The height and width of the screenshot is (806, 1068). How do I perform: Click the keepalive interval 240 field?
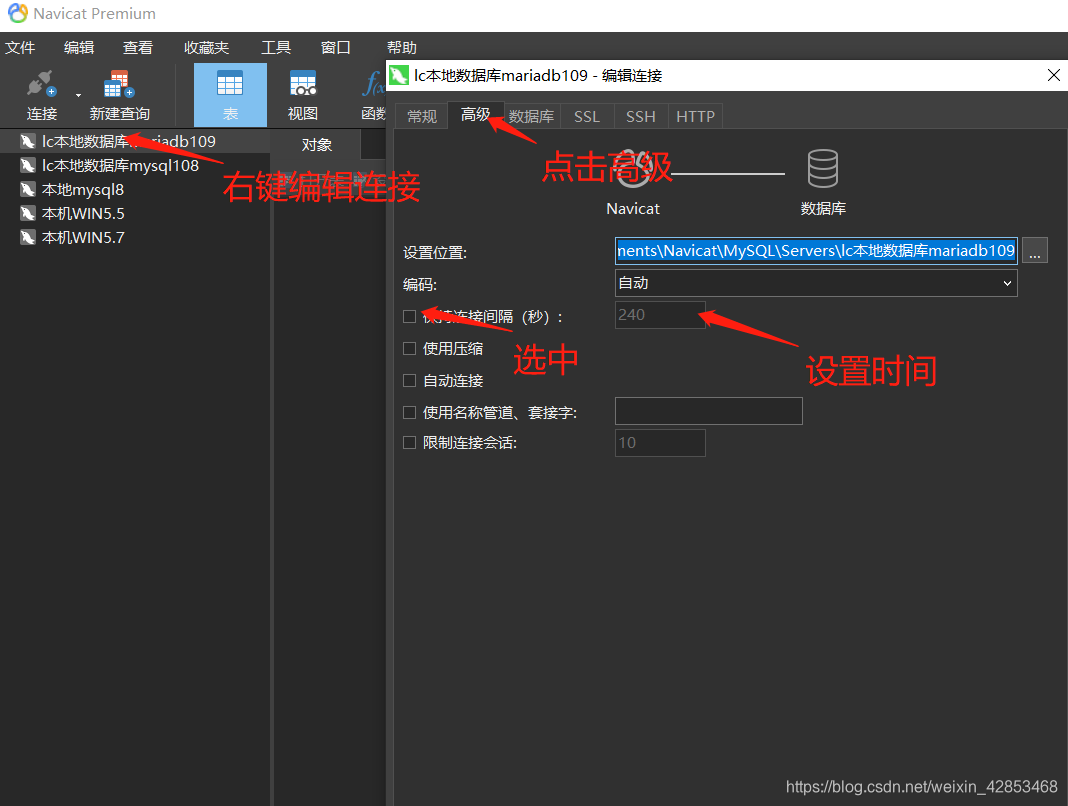[660, 315]
